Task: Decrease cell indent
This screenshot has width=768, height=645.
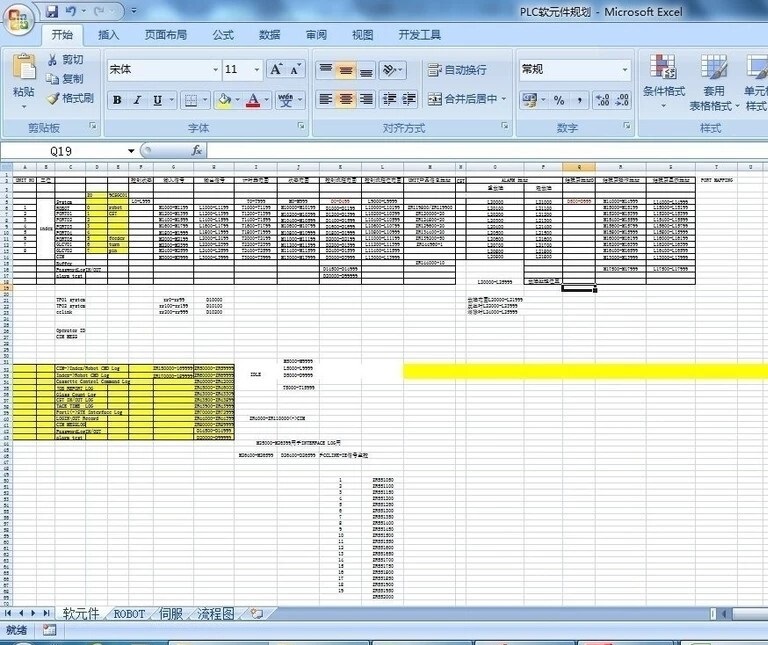Action: pos(389,99)
